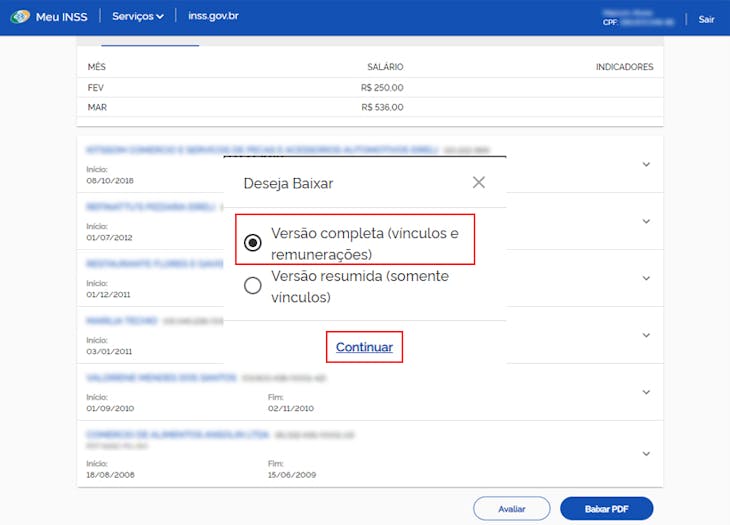Click the Fim date 02/11/2010
Viewport: 730px width, 525px height.
[x=291, y=408]
